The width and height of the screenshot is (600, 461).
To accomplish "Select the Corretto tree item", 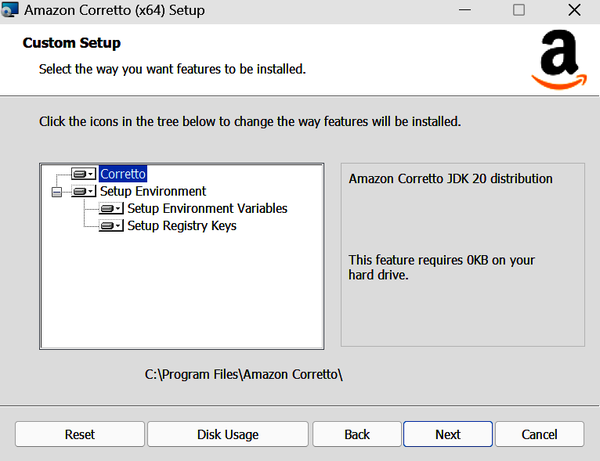I will pos(123,174).
